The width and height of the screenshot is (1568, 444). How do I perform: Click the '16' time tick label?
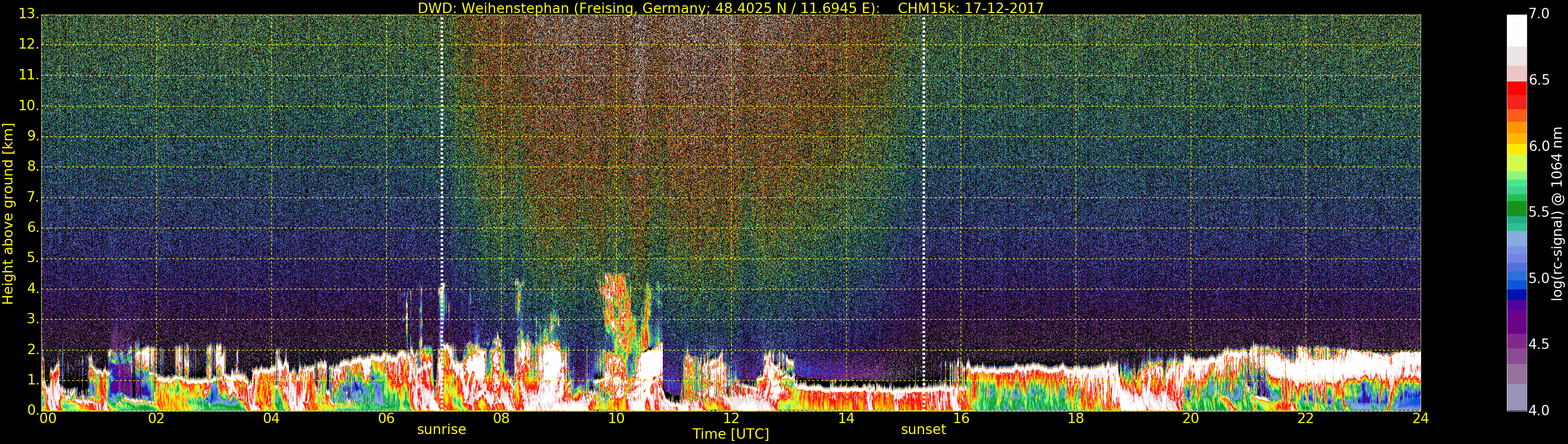click(x=961, y=418)
